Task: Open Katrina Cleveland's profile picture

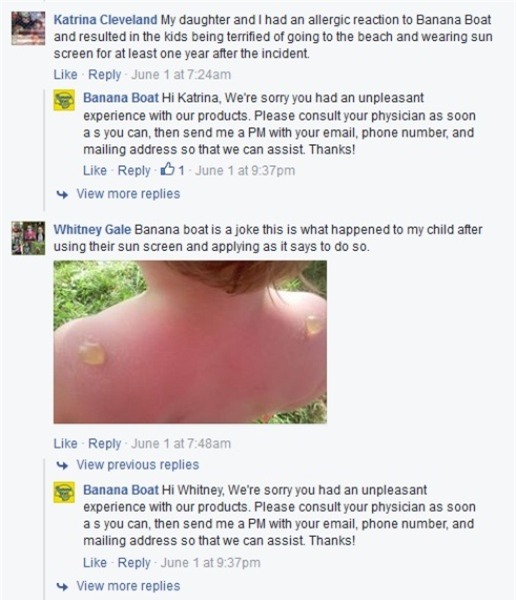Action: point(28,28)
